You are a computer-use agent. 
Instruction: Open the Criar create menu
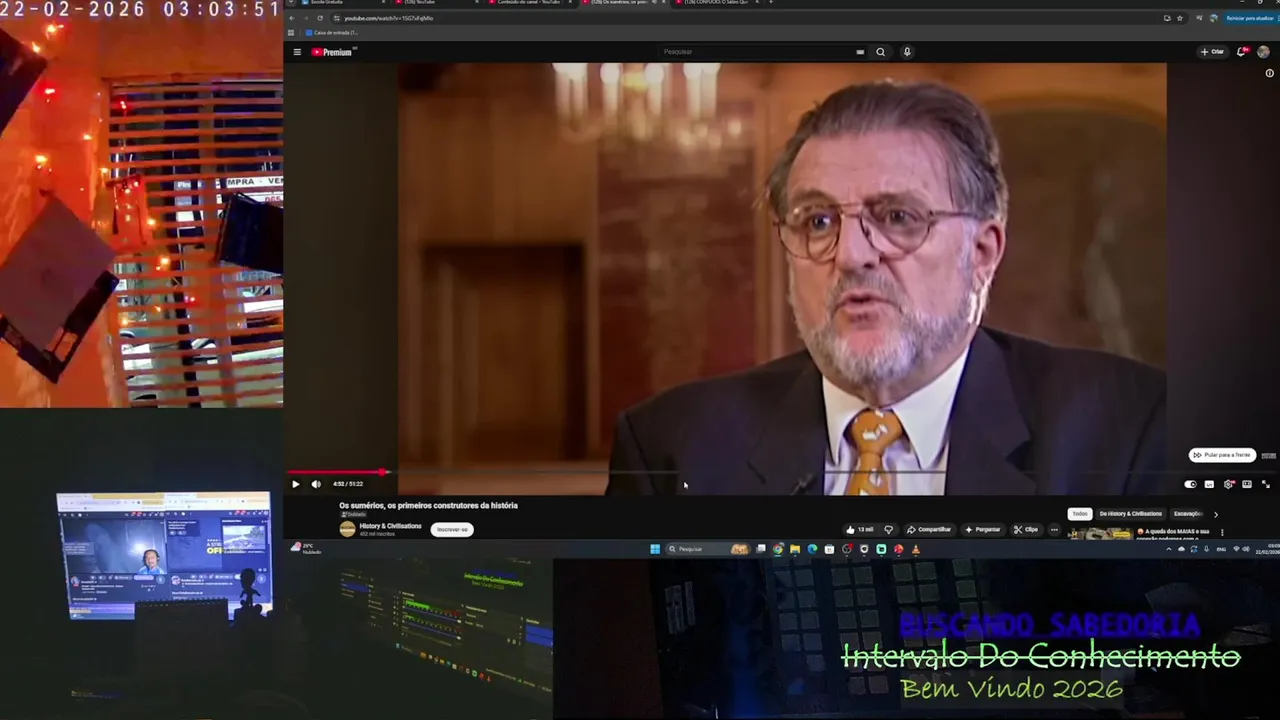pyautogui.click(x=1213, y=52)
